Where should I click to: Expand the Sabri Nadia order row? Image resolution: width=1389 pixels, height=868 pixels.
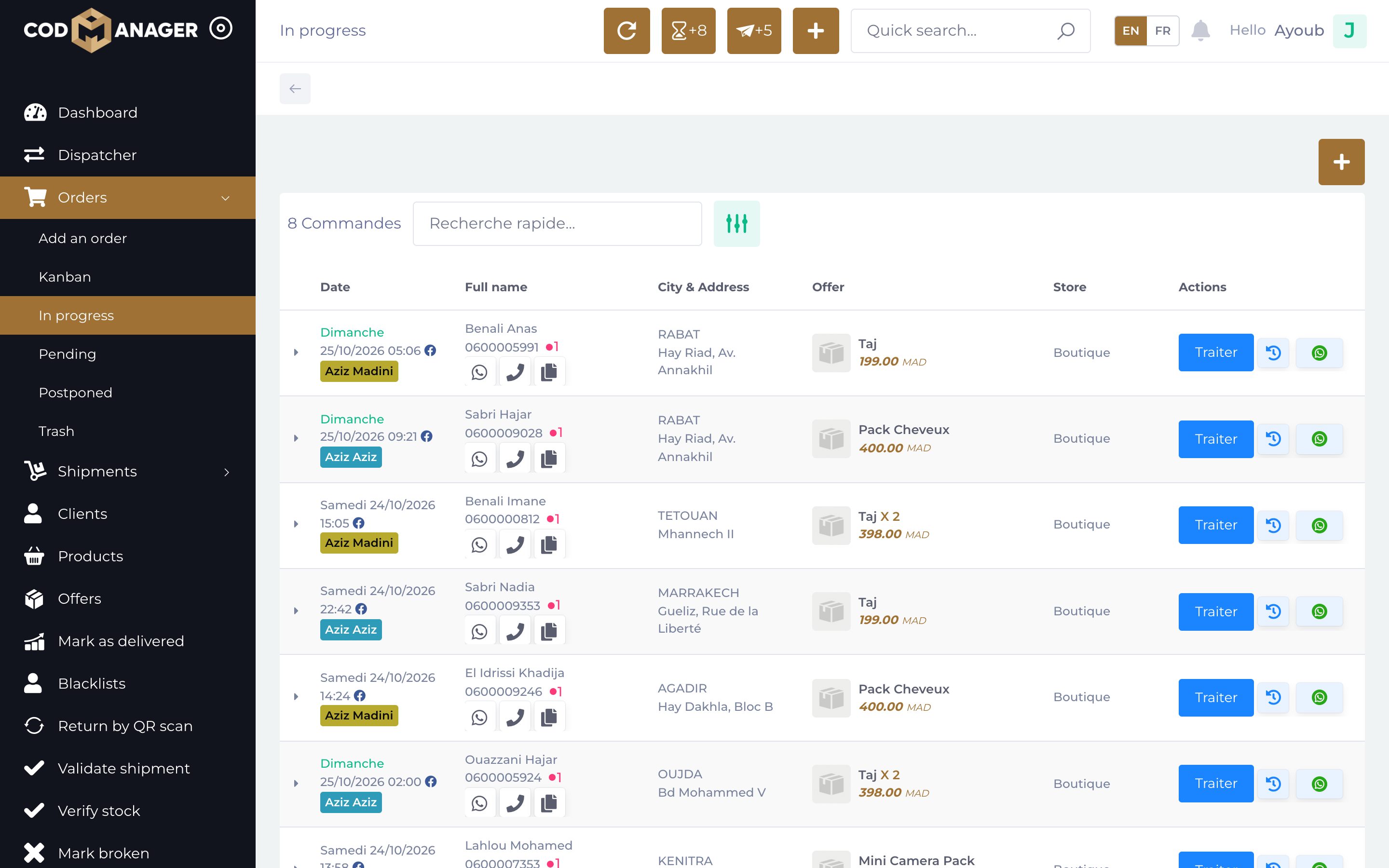click(296, 610)
